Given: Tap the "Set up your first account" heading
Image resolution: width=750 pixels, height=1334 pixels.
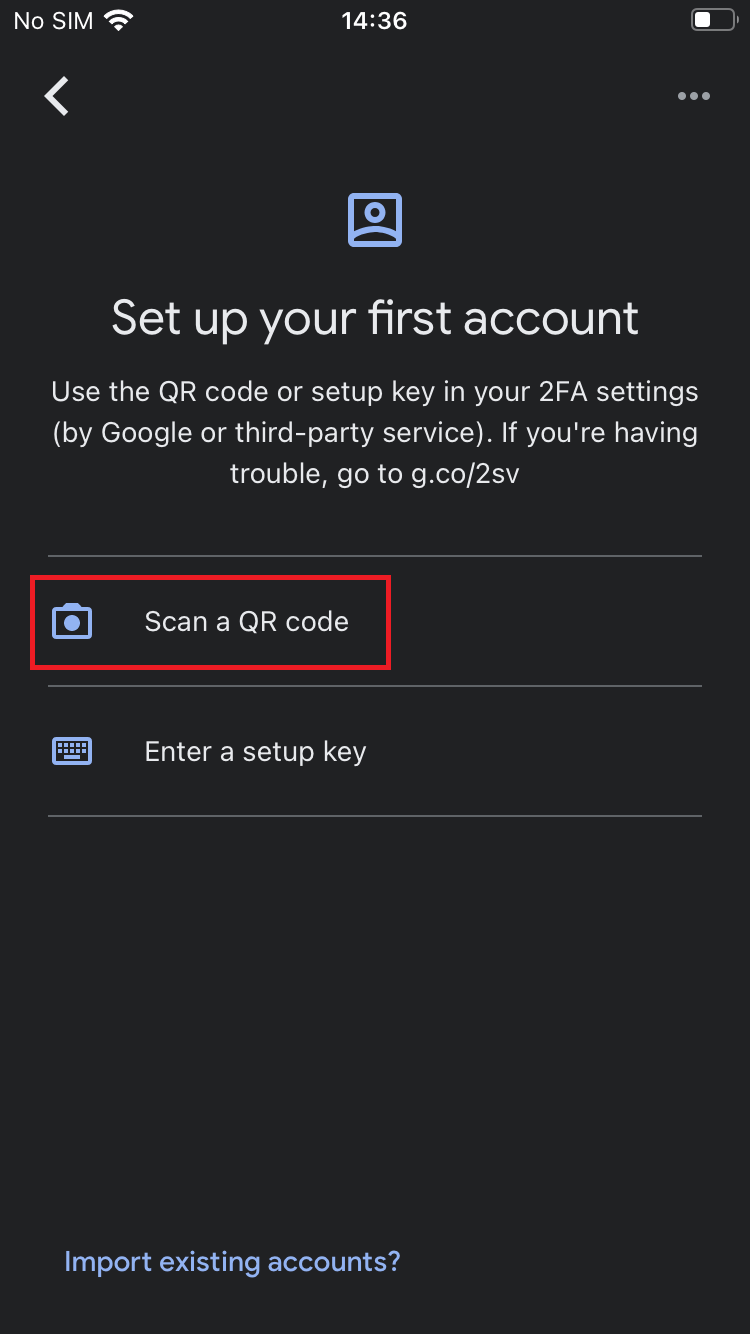Looking at the screenshot, I should (x=375, y=318).
